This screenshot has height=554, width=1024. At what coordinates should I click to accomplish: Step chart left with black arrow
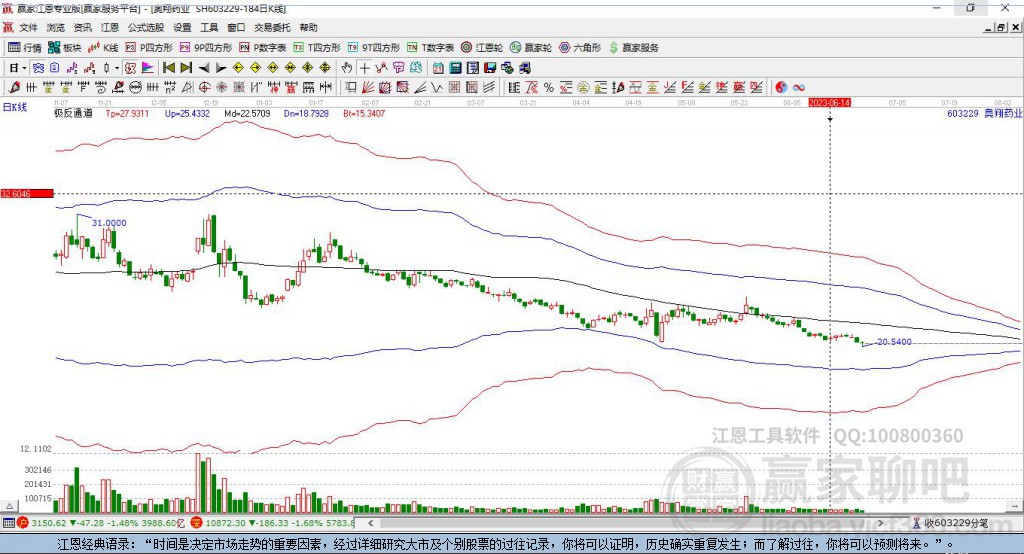[x=204, y=68]
